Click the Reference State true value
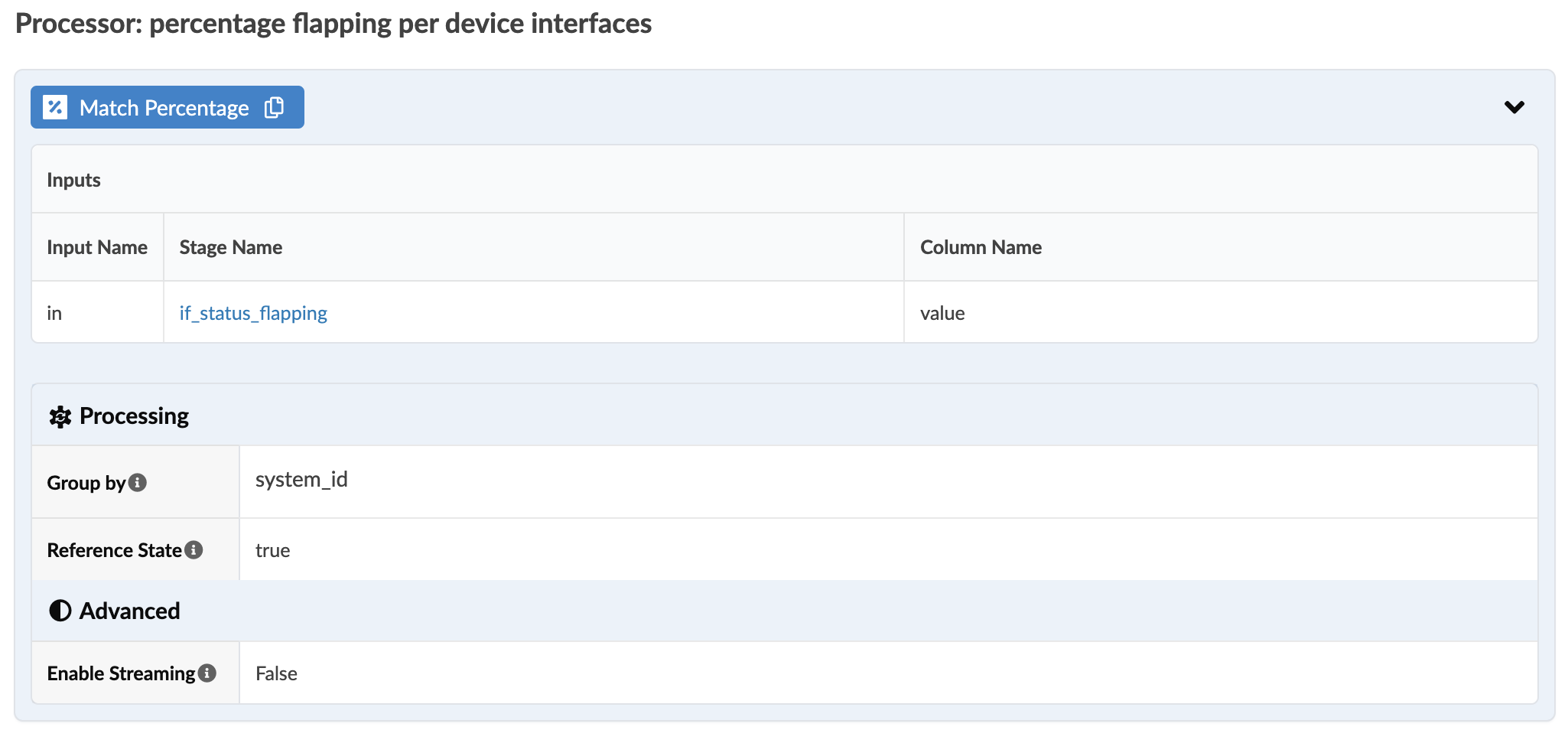Viewport: 1568px width, 730px height. (x=272, y=550)
